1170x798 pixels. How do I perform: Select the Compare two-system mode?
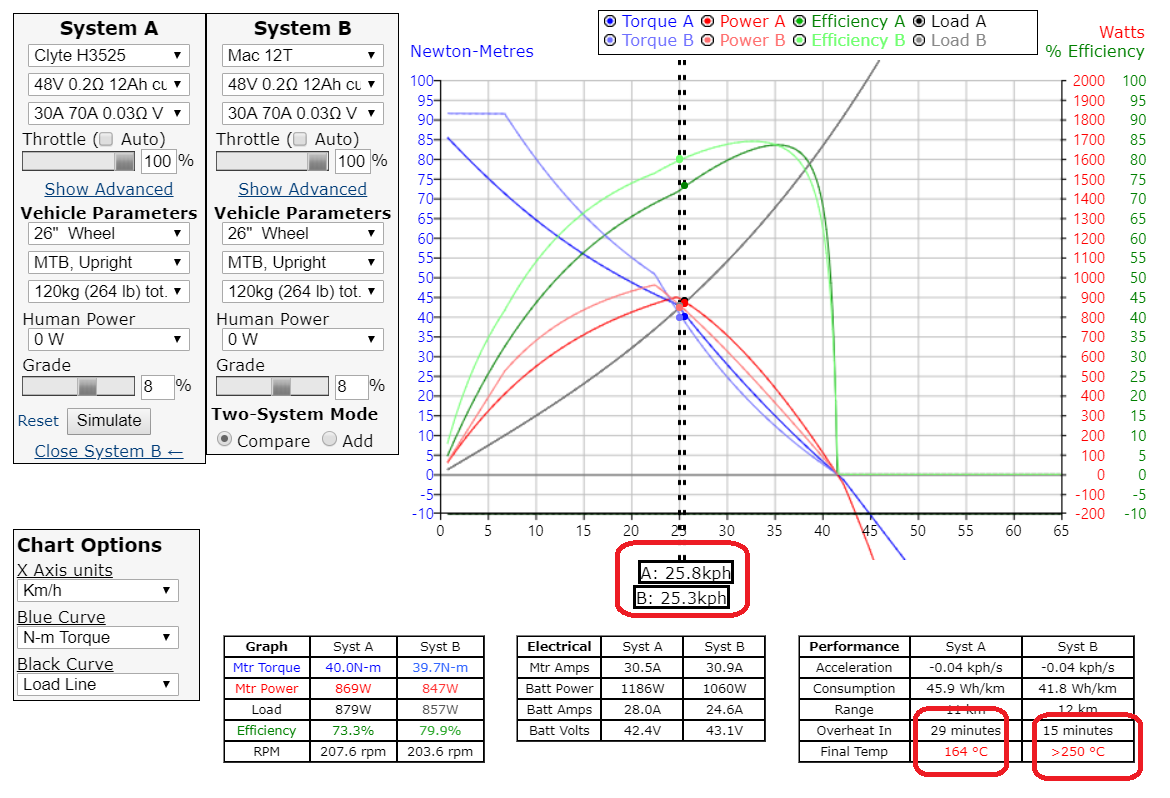pos(225,440)
